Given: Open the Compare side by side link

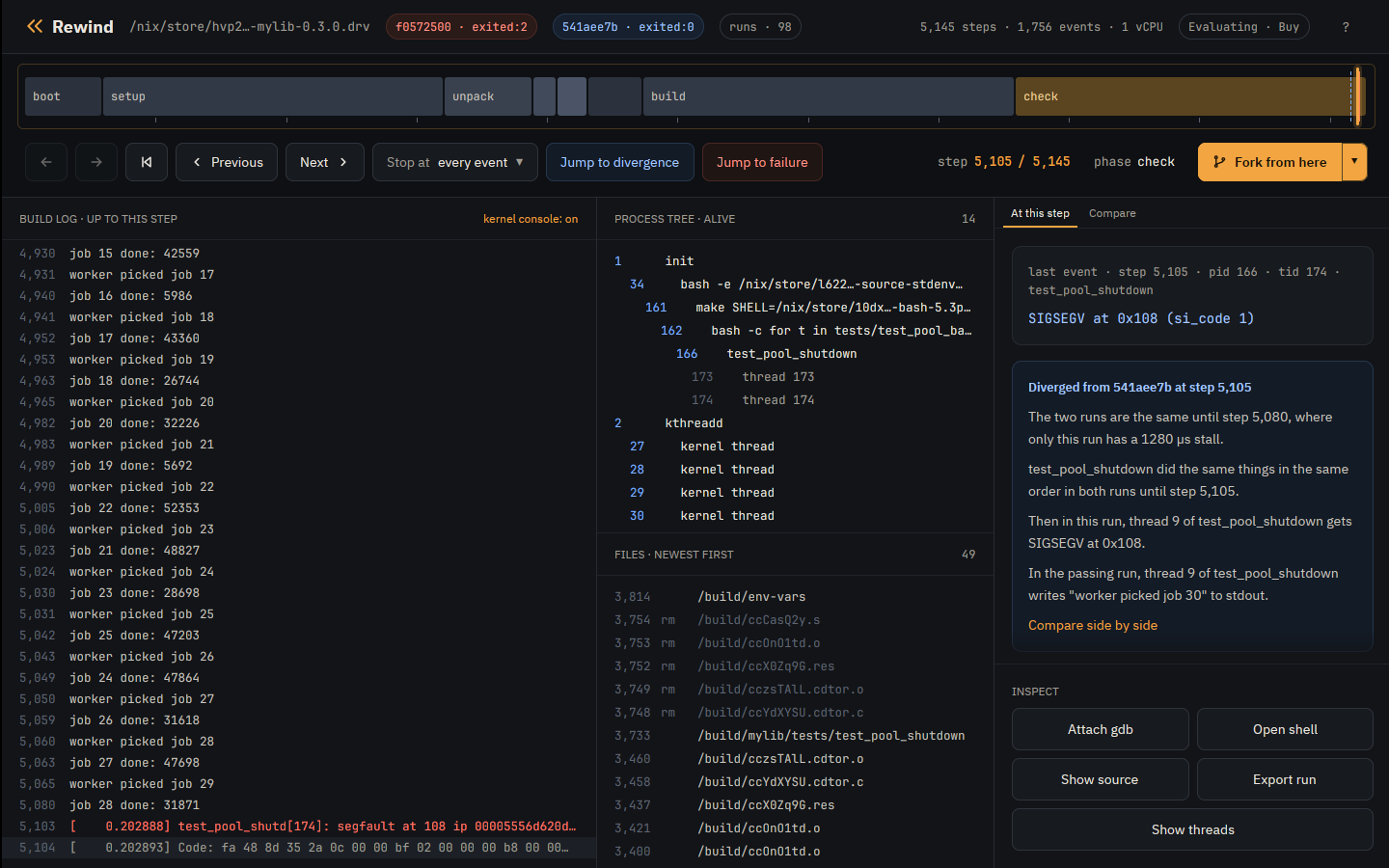Looking at the screenshot, I should [x=1093, y=625].
